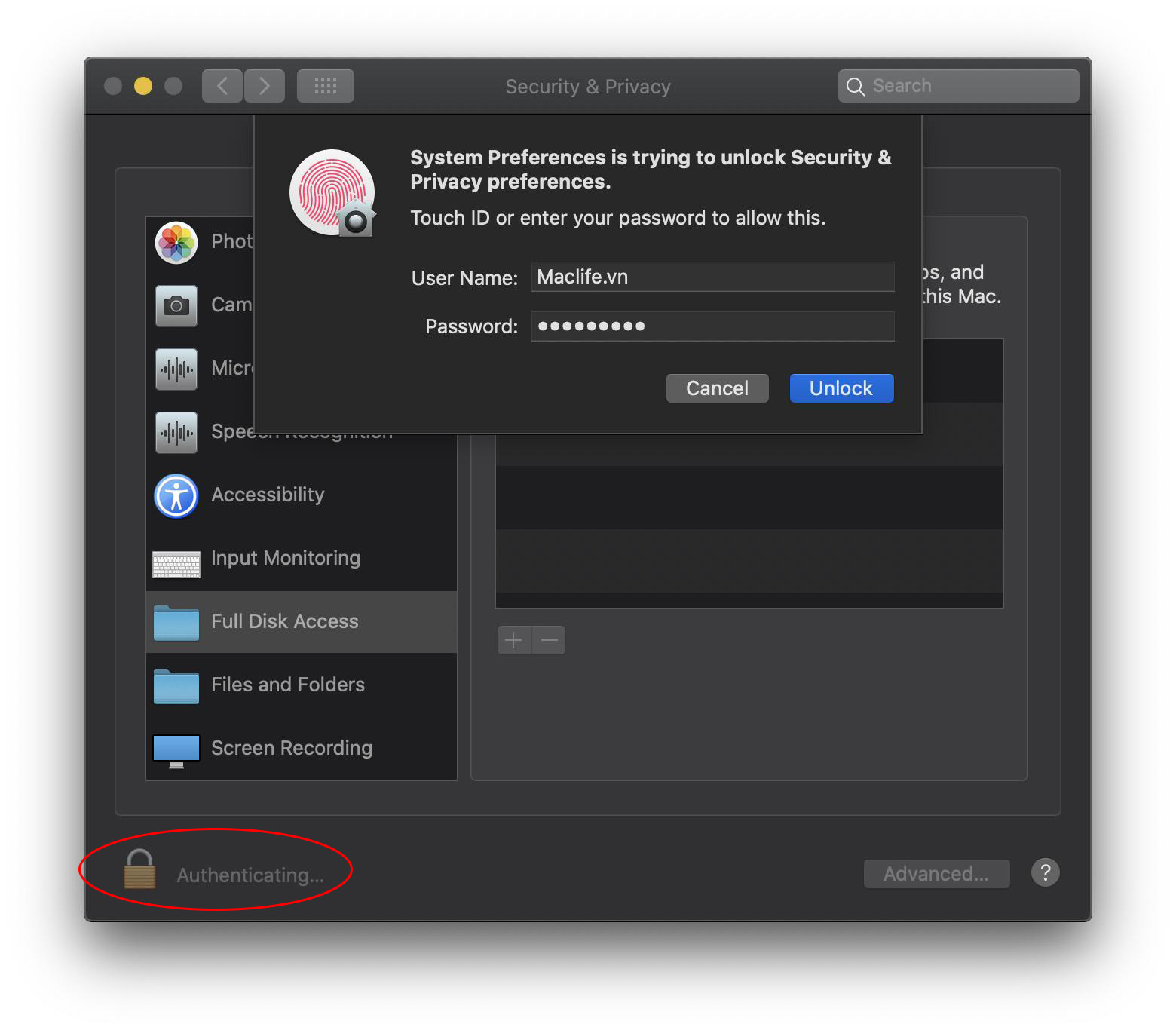1176x1033 pixels.
Task: Select the Accessibility icon
Action: pos(176,495)
